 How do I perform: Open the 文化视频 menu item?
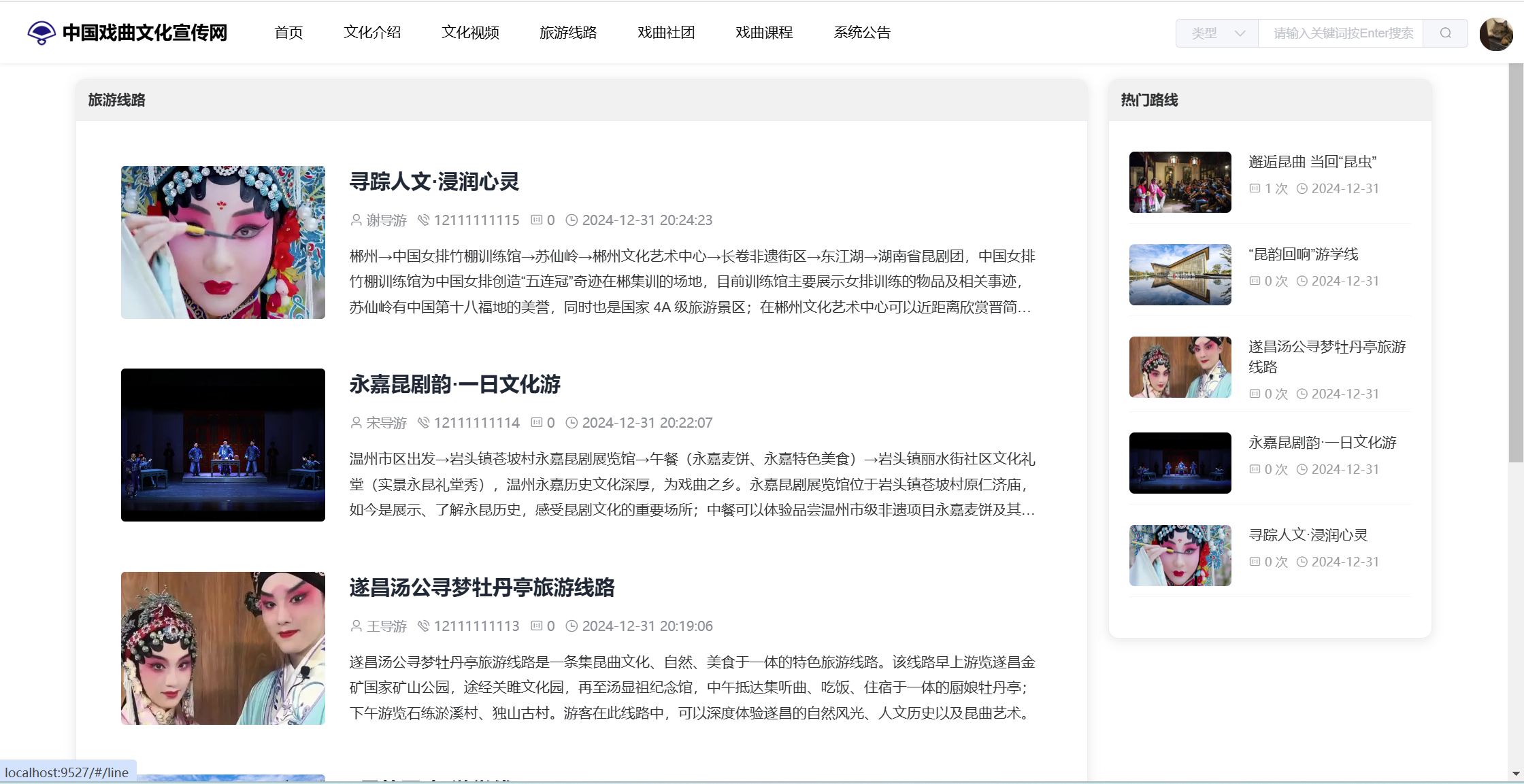point(470,32)
